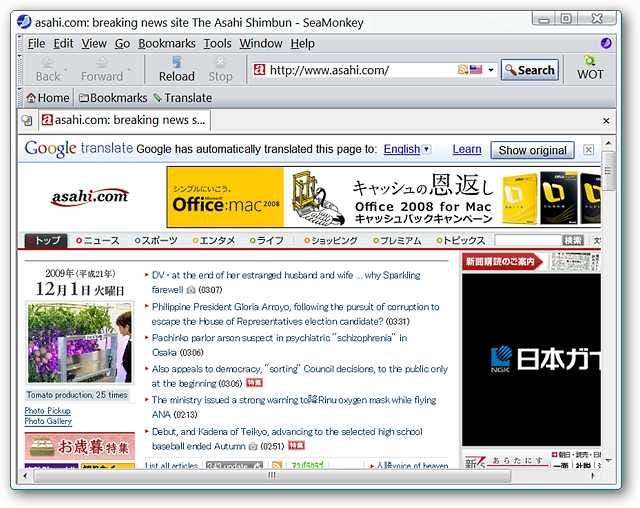
Task: Select the asahi.com breaking news tab
Action: click(124, 120)
